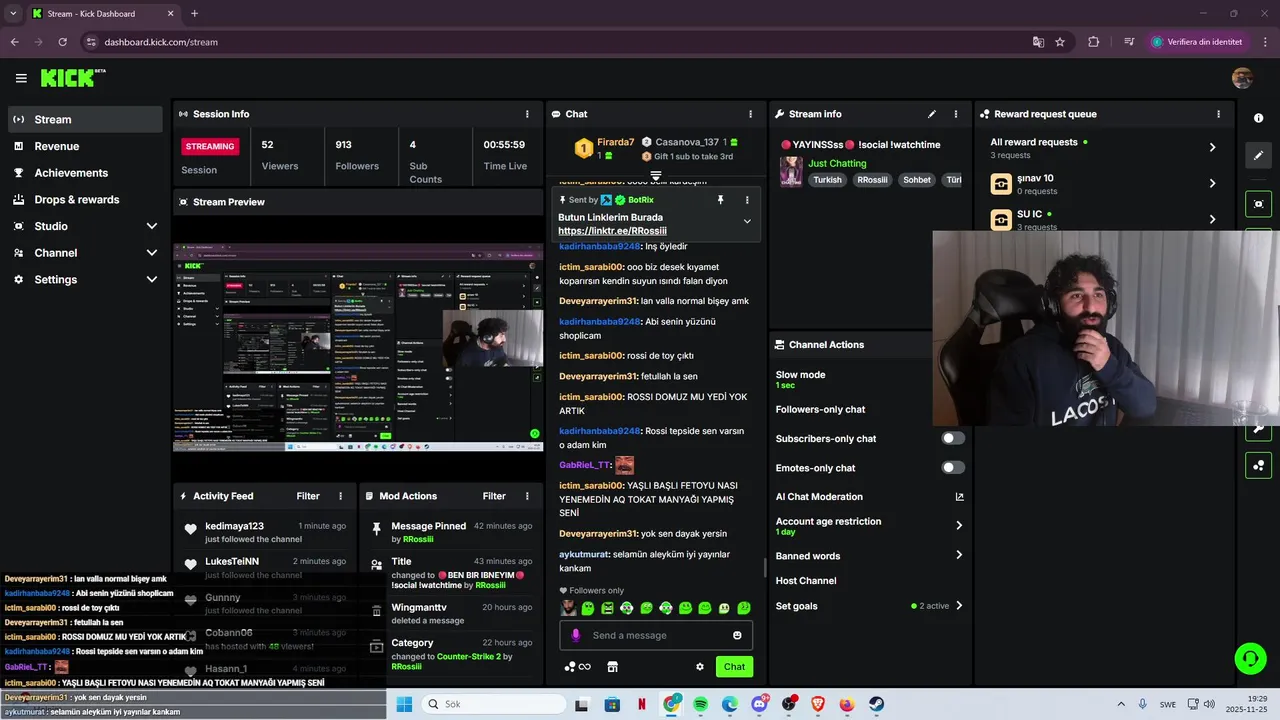Open şınav 10 reward requests arrow
The width and height of the screenshot is (1280, 720).
[1212, 183]
